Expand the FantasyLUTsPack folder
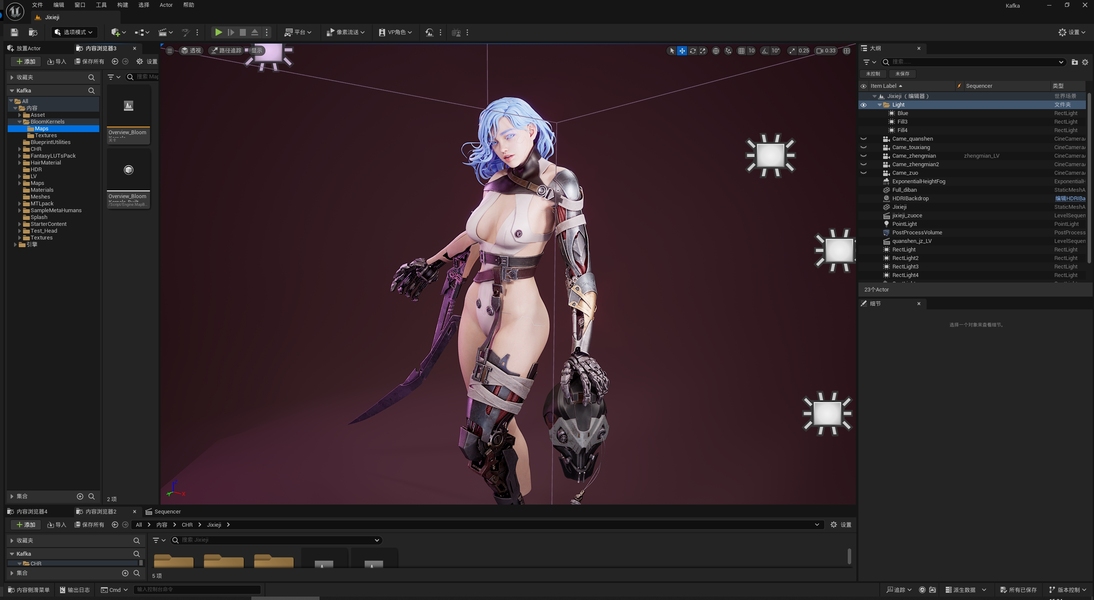The image size is (1094, 600). coord(20,156)
